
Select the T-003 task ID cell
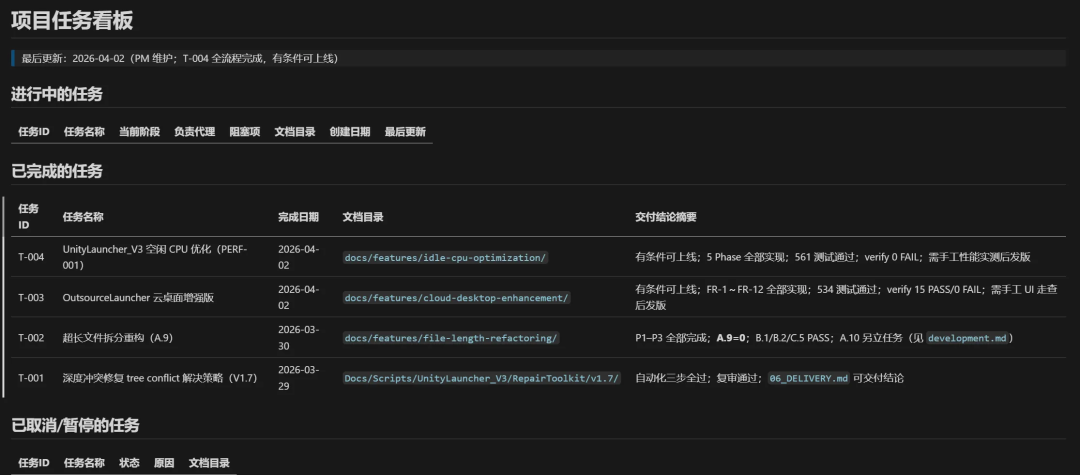31,297
